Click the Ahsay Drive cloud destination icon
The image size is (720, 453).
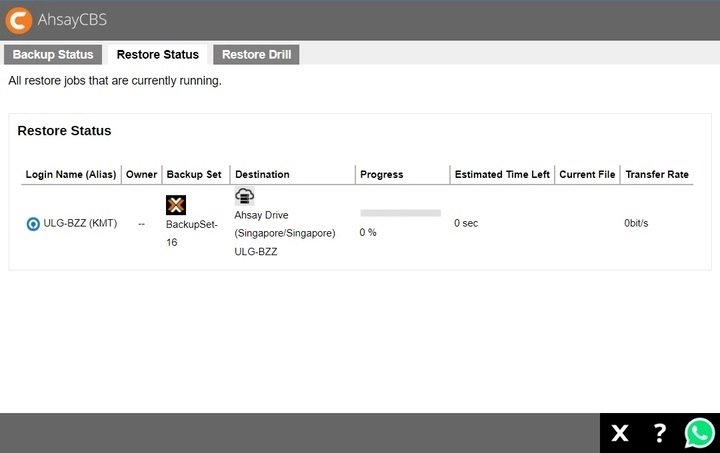(244, 196)
